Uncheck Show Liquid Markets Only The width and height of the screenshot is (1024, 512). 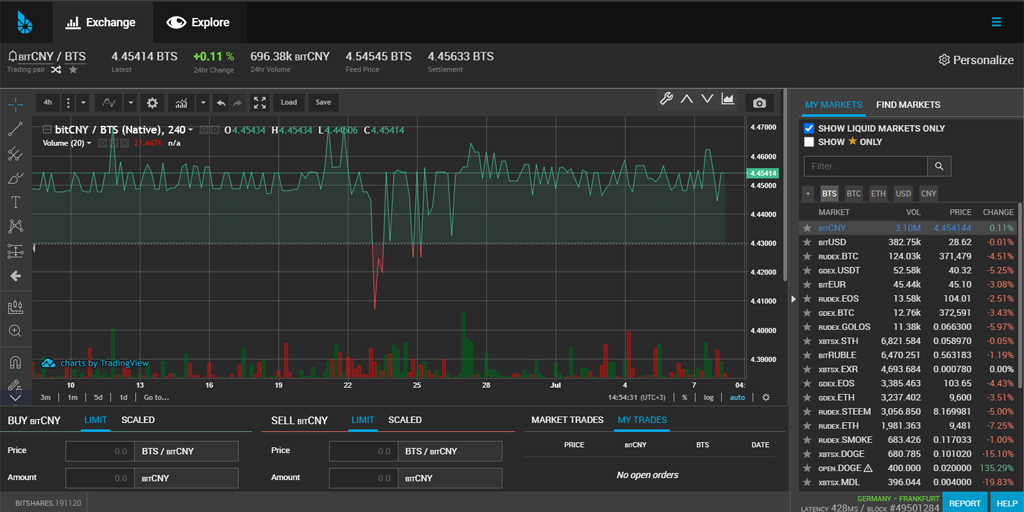pyautogui.click(x=809, y=129)
